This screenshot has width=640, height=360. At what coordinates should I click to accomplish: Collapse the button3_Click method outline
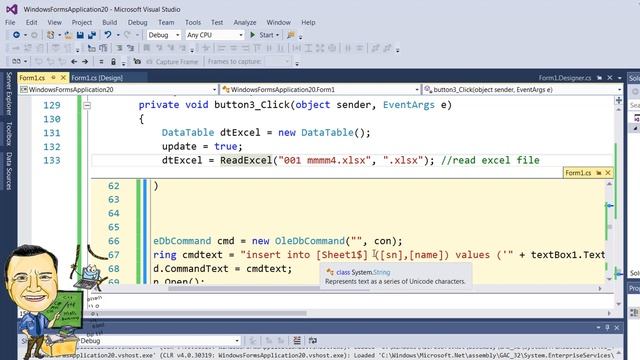coord(87,105)
